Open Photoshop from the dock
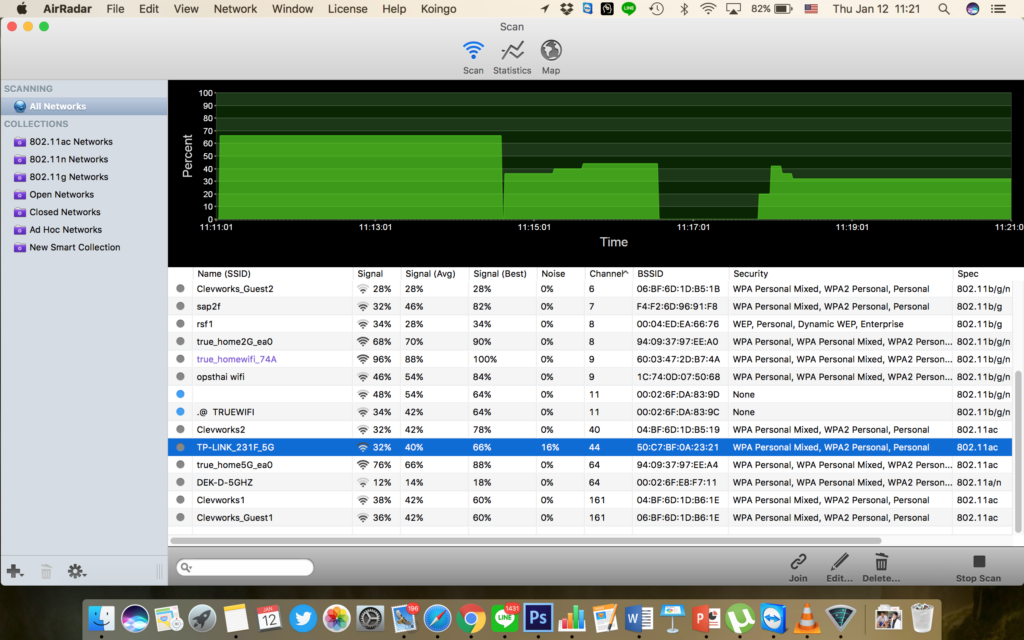The height and width of the screenshot is (640, 1024). click(x=539, y=618)
